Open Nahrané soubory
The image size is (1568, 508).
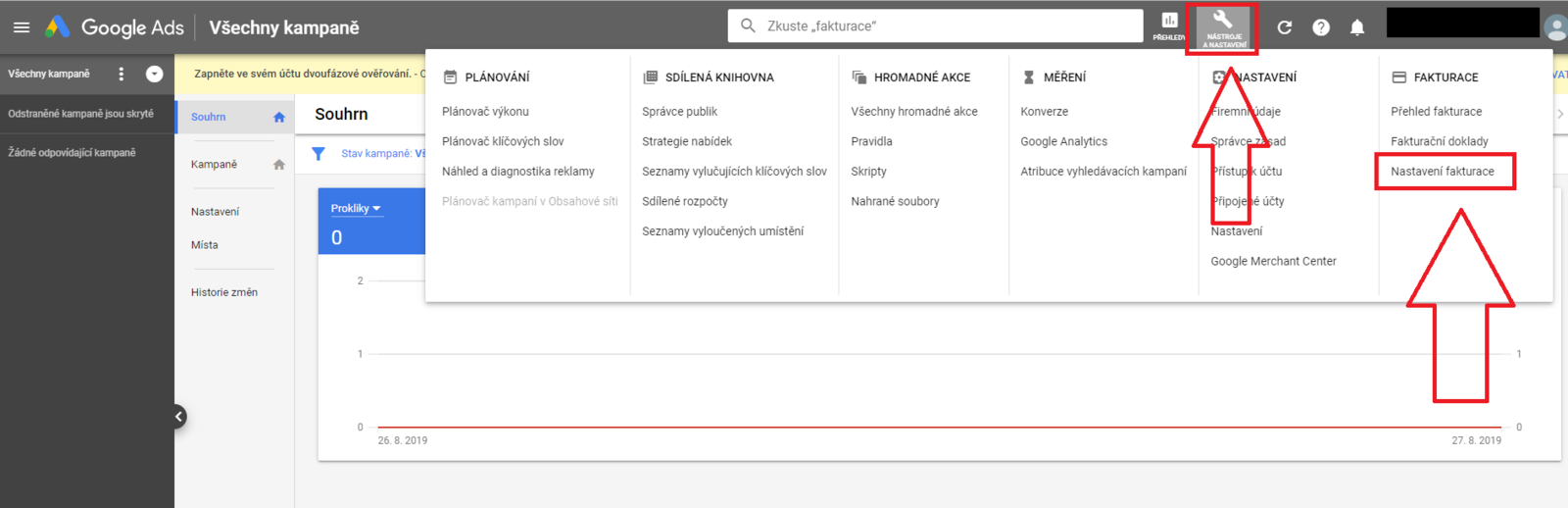(895, 201)
